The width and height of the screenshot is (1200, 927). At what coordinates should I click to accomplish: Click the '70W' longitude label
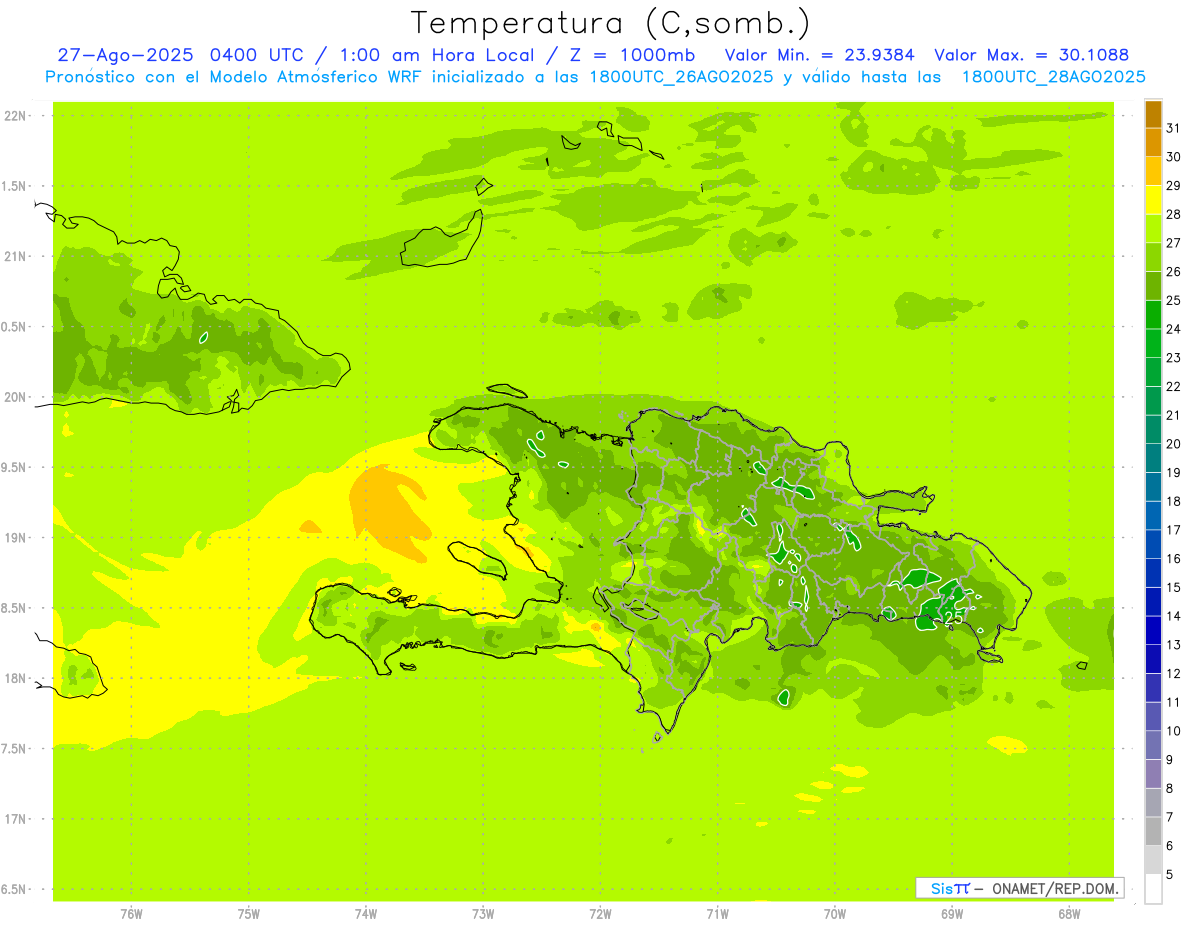835,914
